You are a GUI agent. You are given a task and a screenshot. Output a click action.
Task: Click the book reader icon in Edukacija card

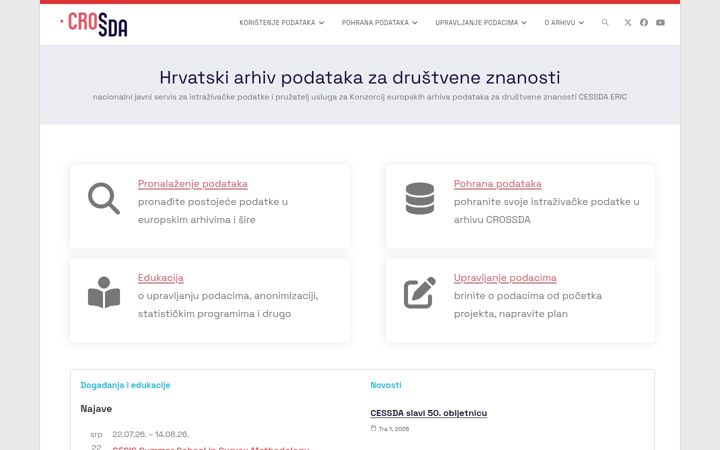click(104, 292)
